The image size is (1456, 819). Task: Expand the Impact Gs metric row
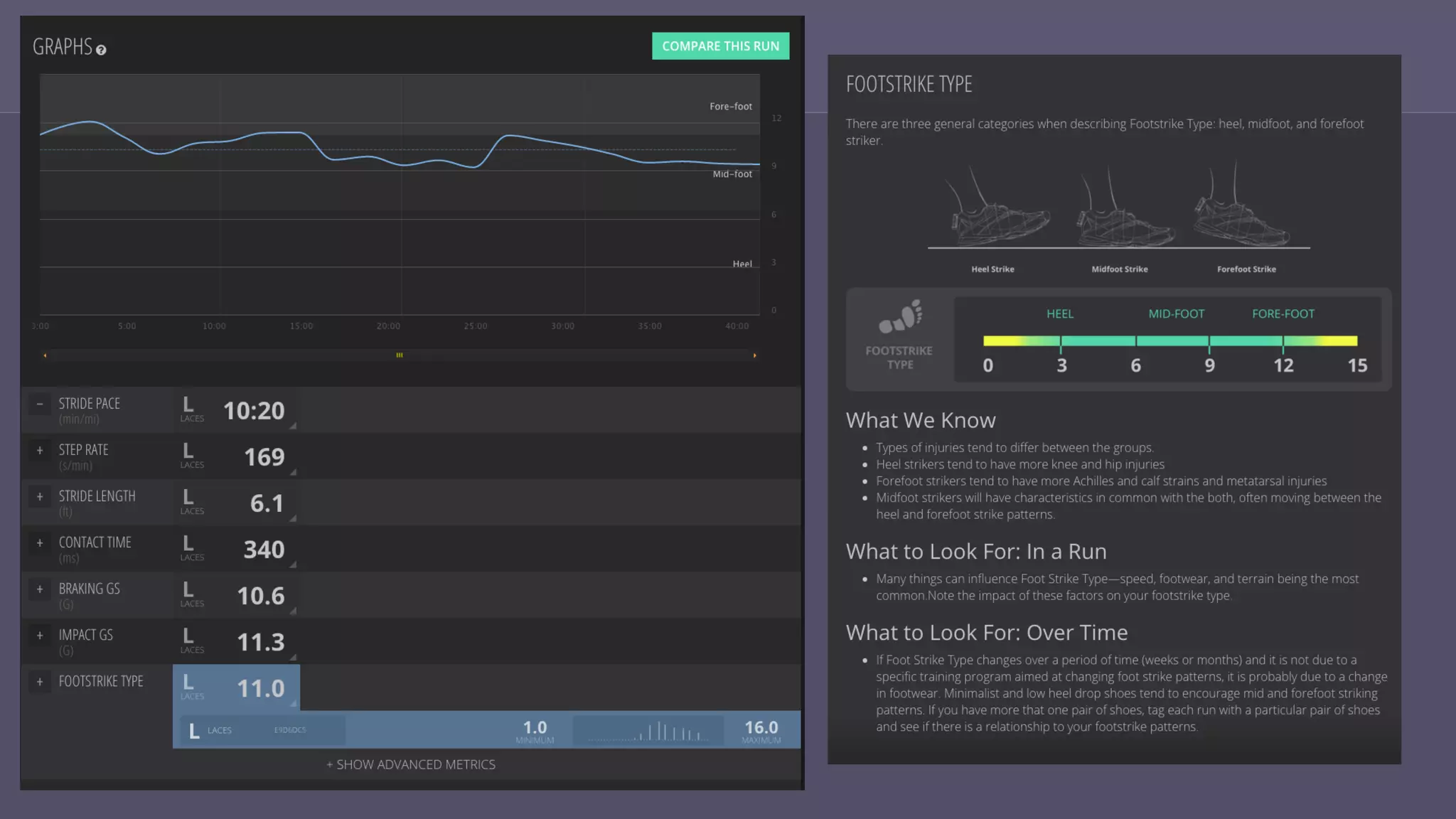click(40, 635)
